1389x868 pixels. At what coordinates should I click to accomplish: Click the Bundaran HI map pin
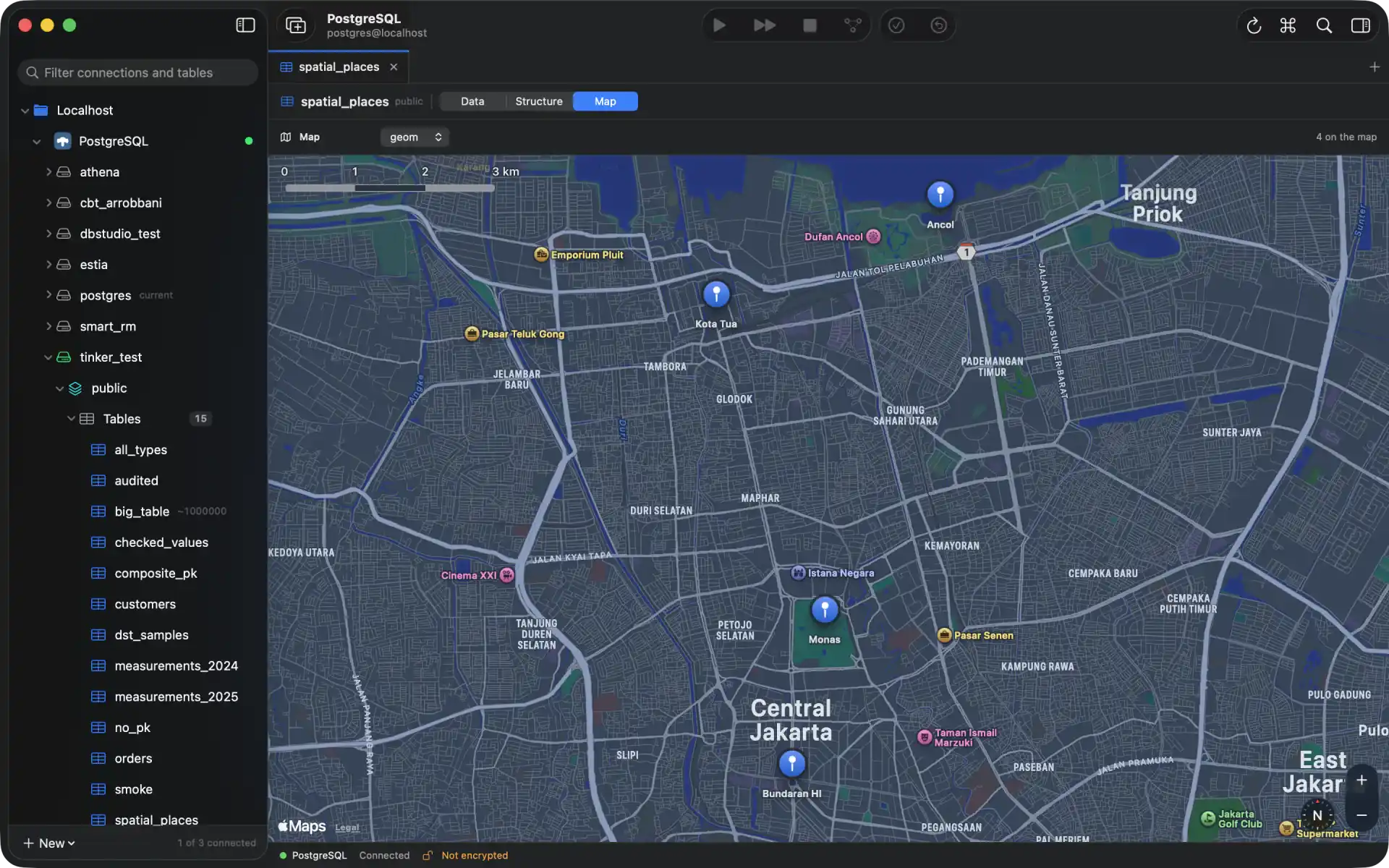(x=792, y=763)
